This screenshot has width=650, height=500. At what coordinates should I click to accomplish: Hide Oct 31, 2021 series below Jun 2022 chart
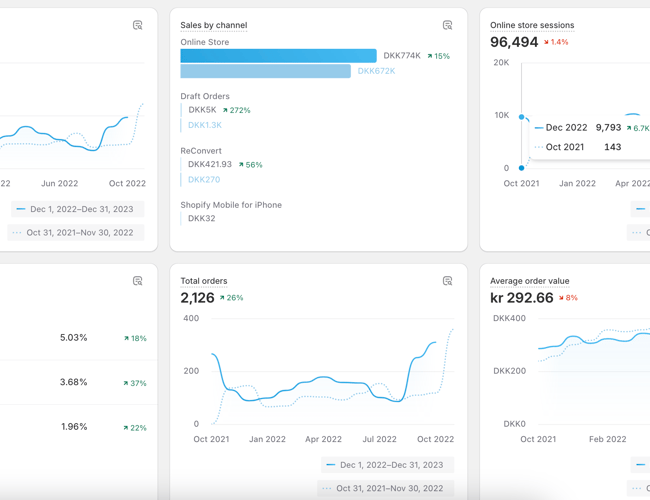tap(72, 232)
